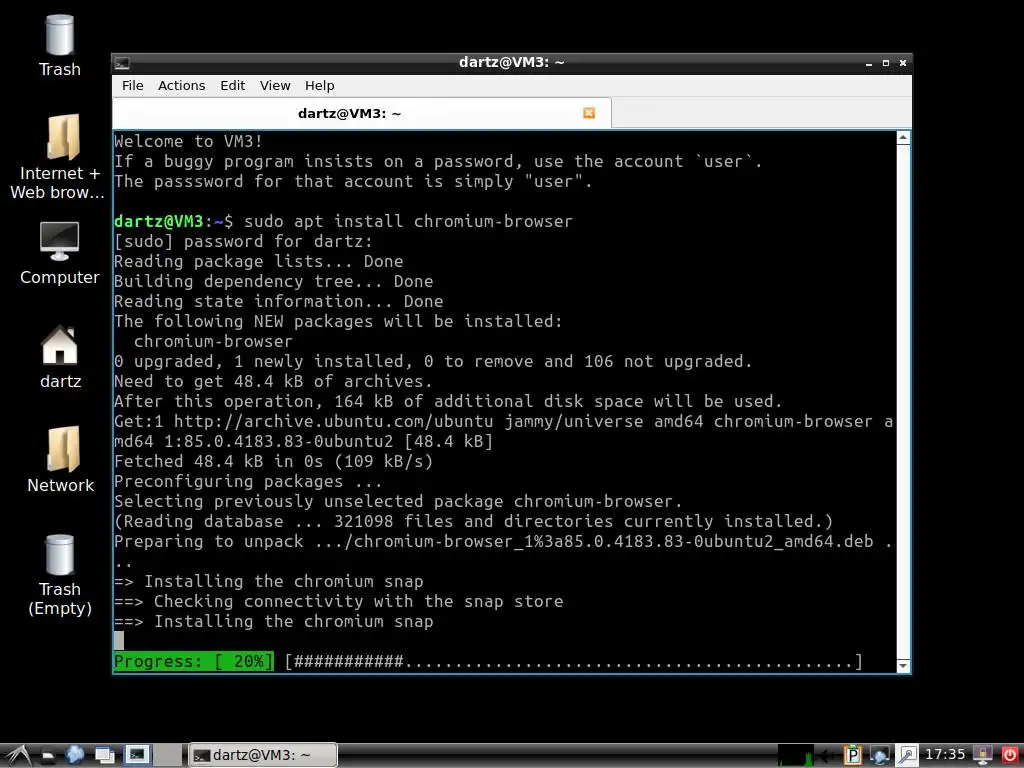Click the red power logout button
Screen dimensions: 1024x768
(x=1009, y=756)
